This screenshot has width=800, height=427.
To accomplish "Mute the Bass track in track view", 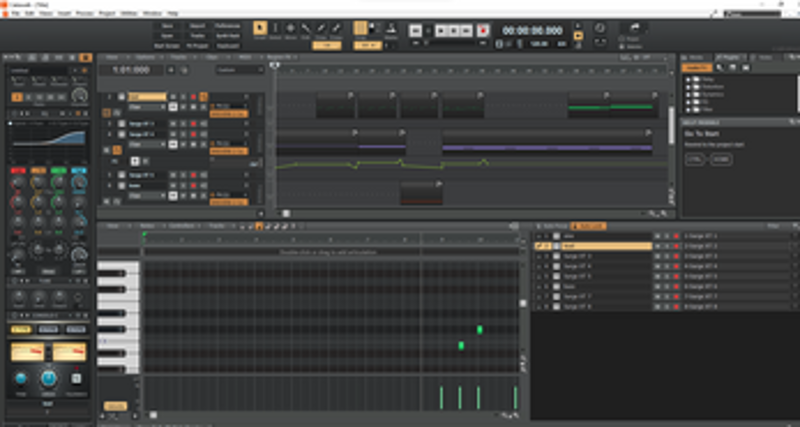I will pos(173,185).
